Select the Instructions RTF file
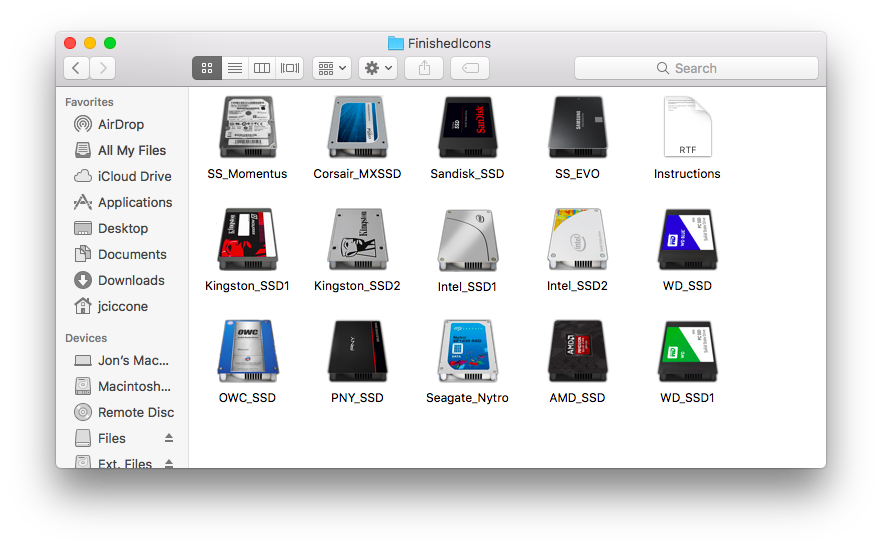 point(687,127)
